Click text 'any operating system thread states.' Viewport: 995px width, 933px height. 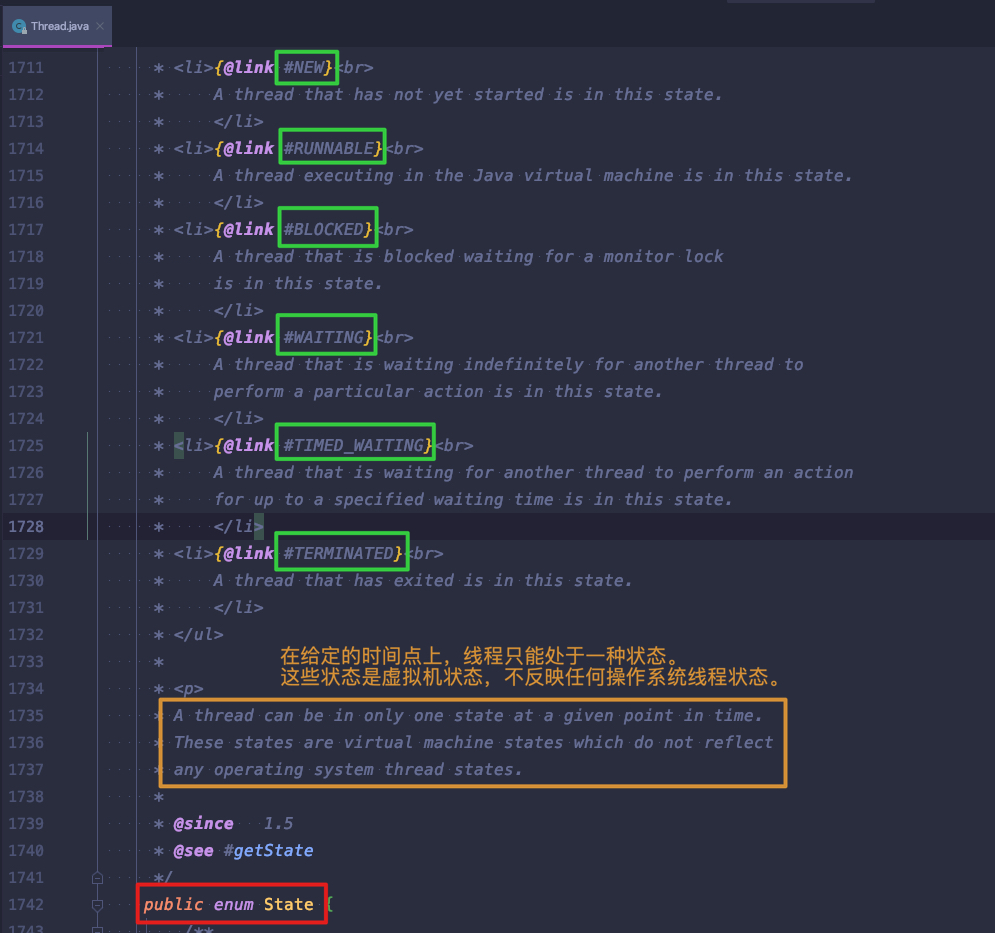coord(348,769)
